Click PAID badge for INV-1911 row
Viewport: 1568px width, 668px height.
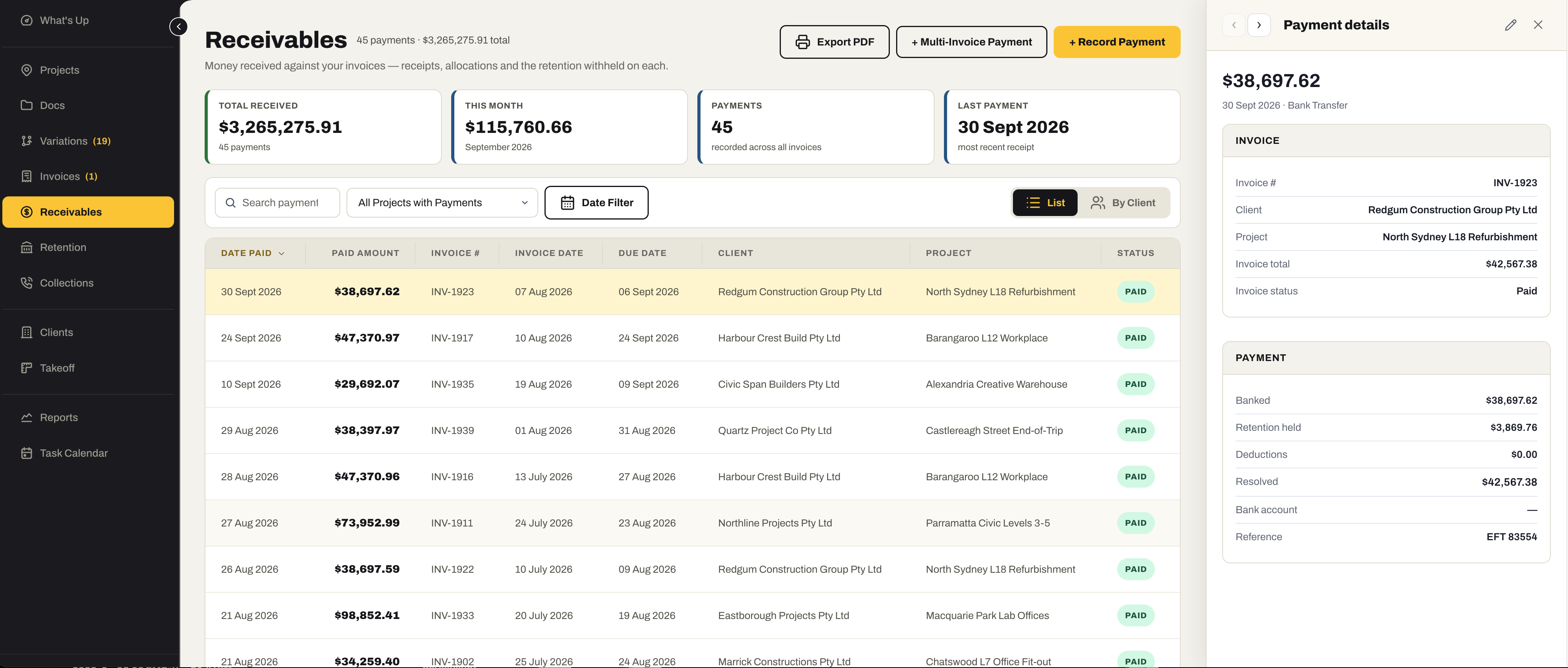click(1135, 523)
